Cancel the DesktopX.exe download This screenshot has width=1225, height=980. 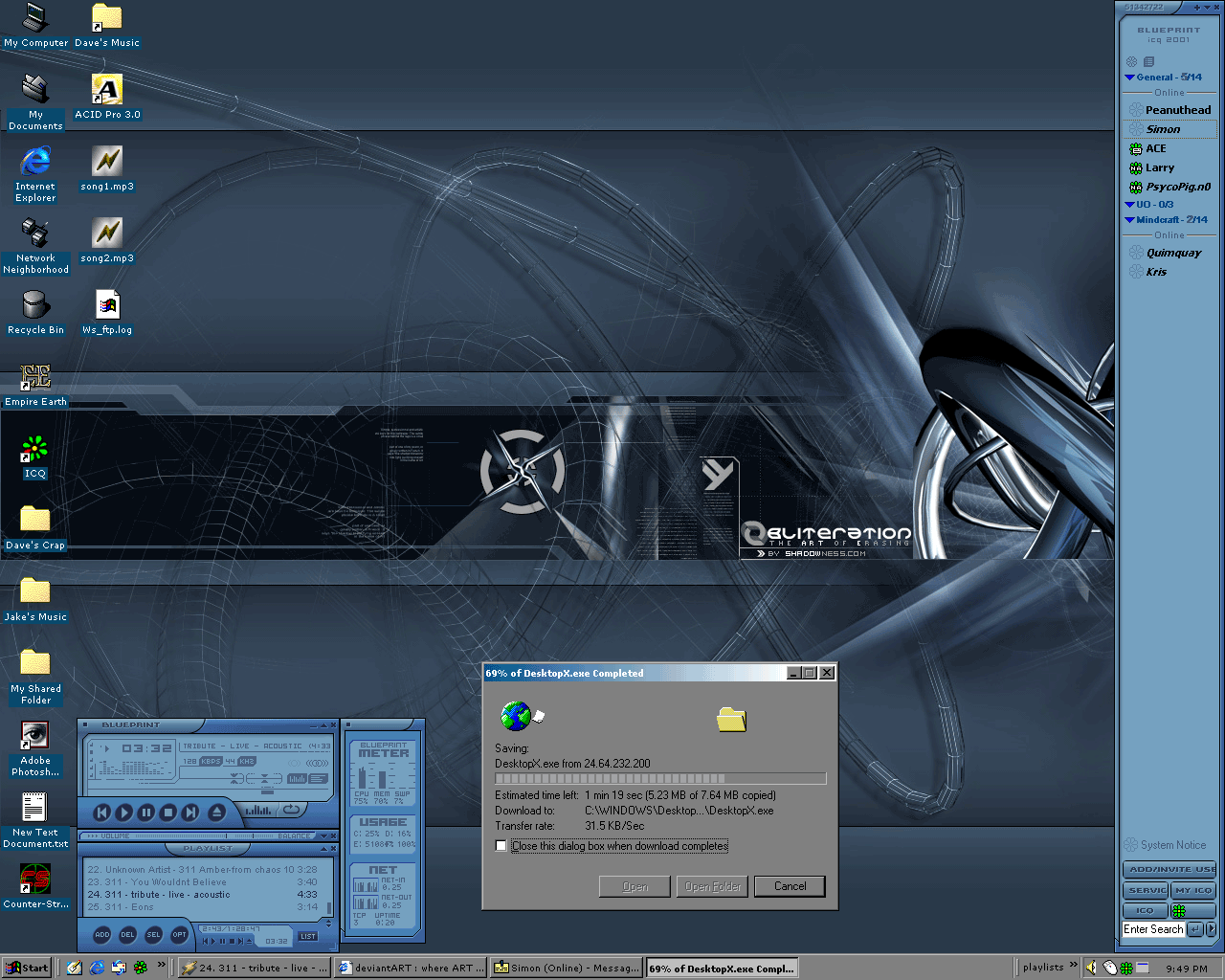(x=791, y=886)
